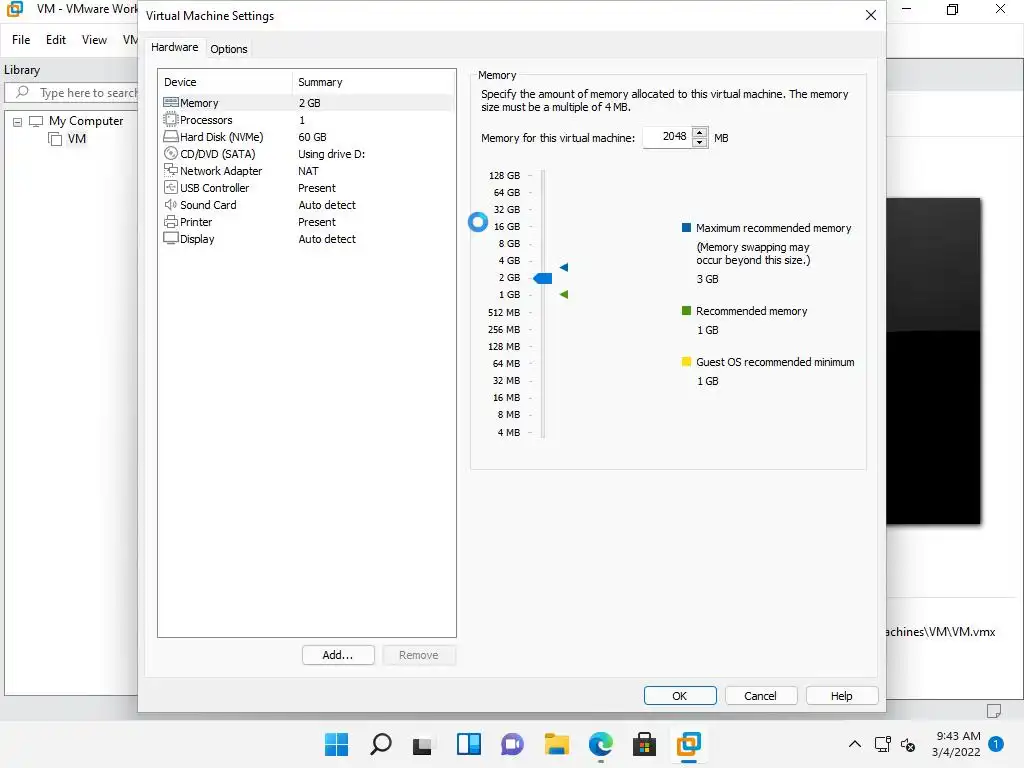
Task: Select the Memory device icon
Action: pyautogui.click(x=170, y=103)
